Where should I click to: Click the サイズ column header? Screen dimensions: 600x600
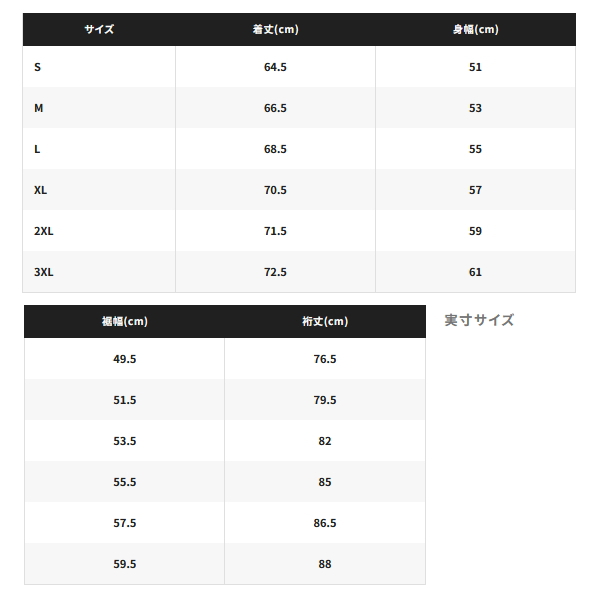[99, 29]
